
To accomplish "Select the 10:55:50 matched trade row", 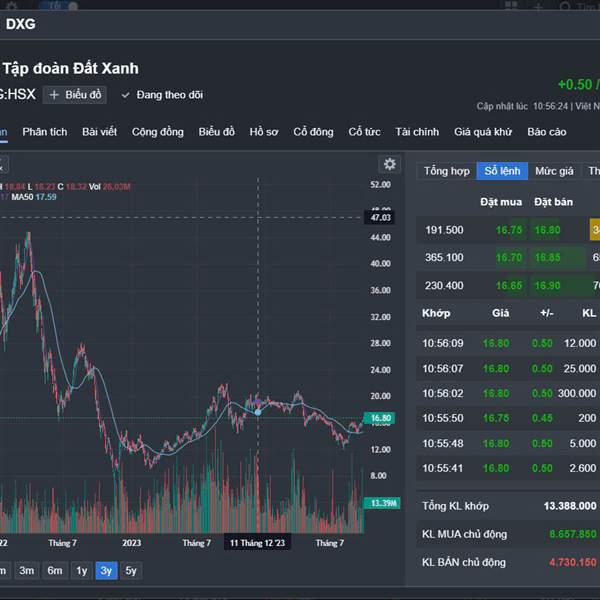I will click(508, 418).
